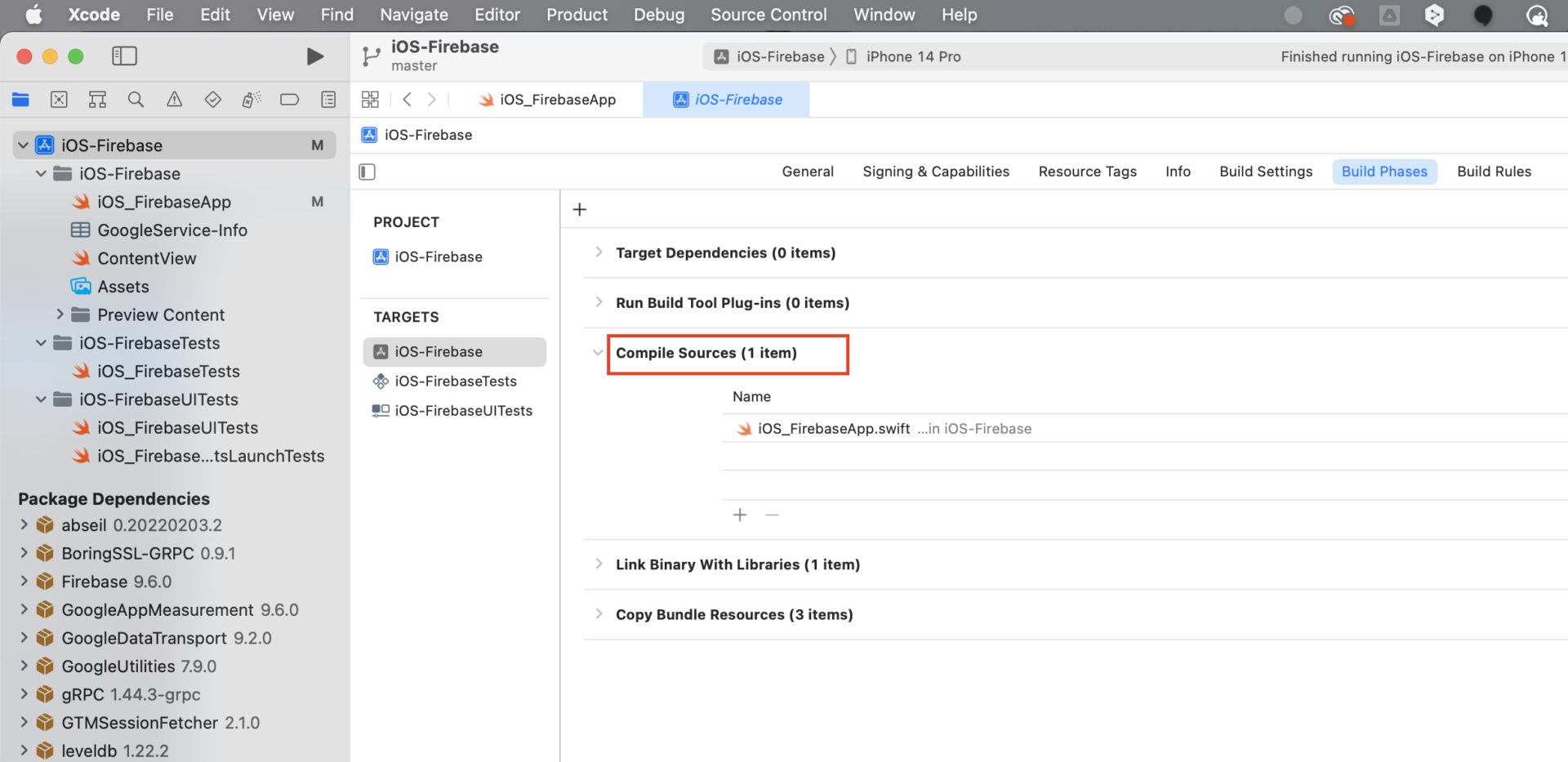This screenshot has width=1568, height=762.
Task: Click the add build phase plus button
Action: [580, 210]
